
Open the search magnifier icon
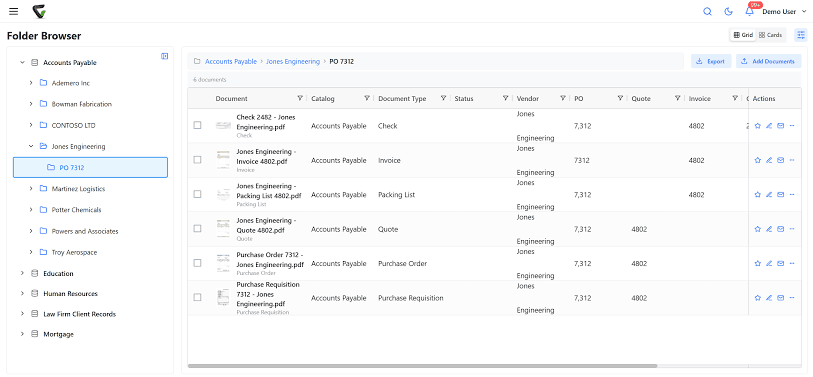707,11
